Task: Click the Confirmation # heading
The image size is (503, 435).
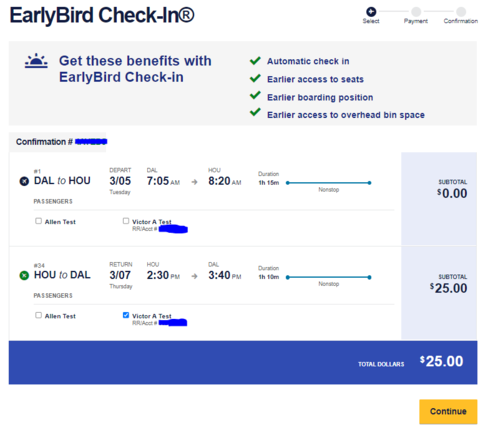Action: (x=44, y=142)
